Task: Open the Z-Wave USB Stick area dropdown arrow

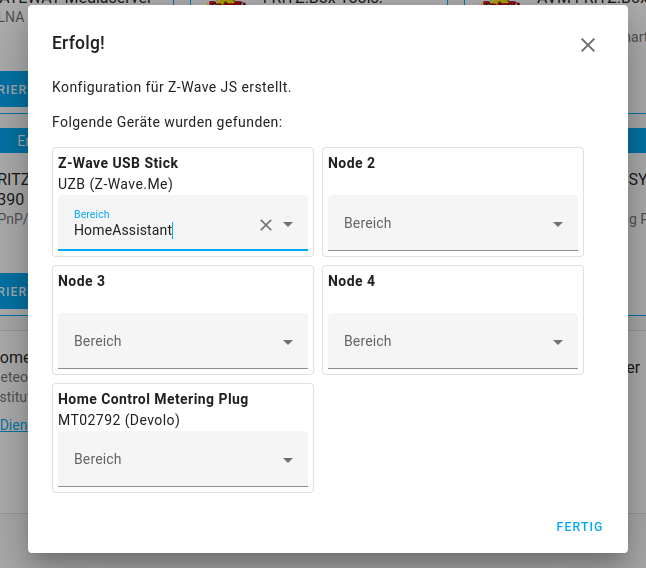Action: coord(288,225)
